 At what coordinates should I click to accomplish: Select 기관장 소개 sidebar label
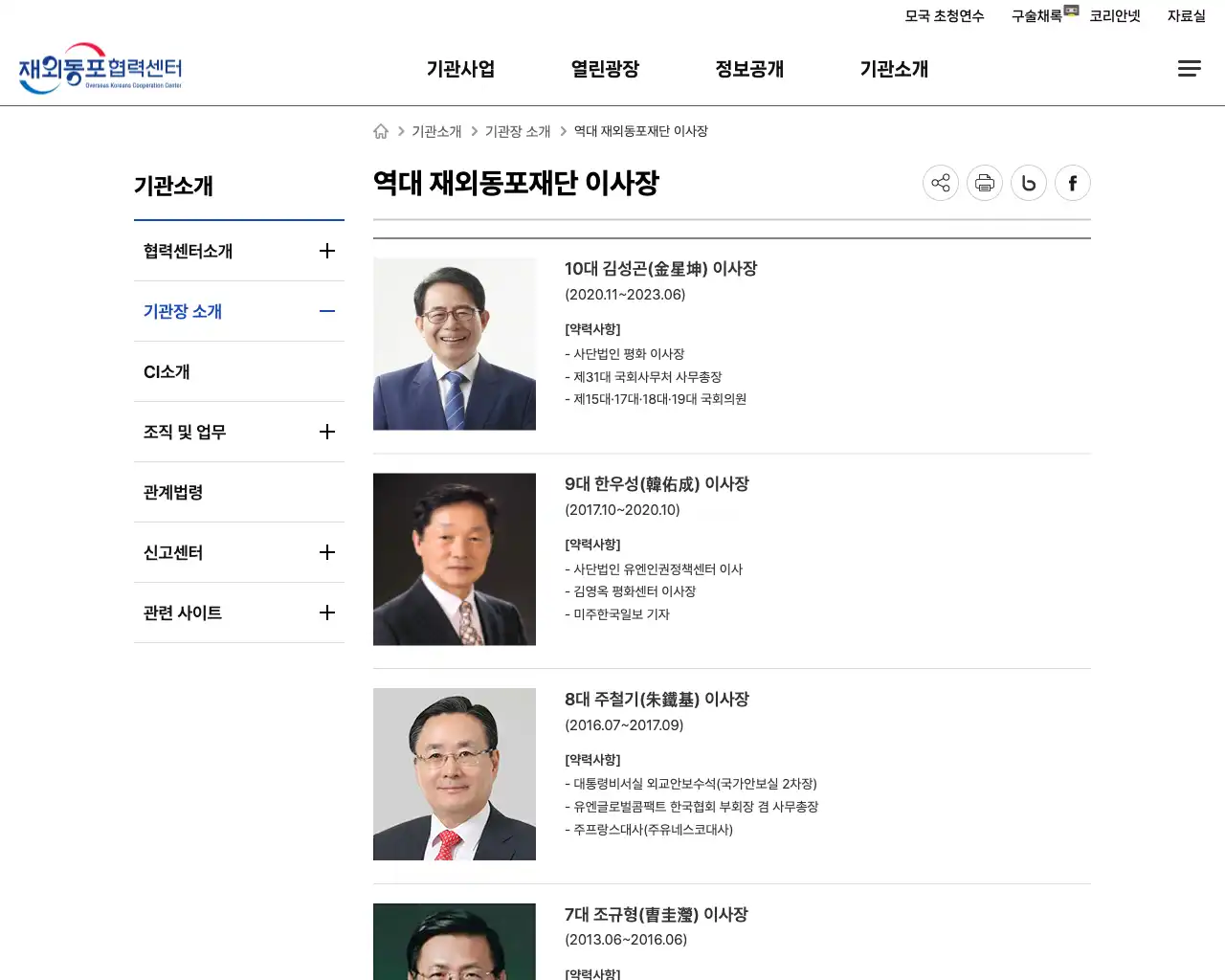click(x=183, y=311)
